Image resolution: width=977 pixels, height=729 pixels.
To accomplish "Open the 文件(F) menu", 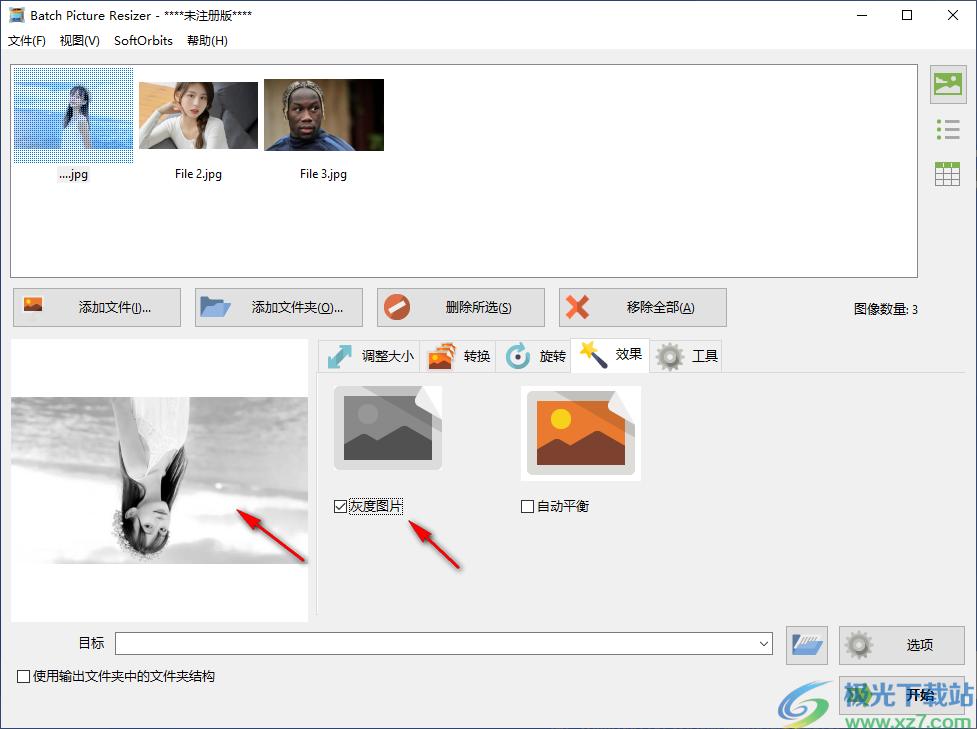I will click(x=27, y=41).
